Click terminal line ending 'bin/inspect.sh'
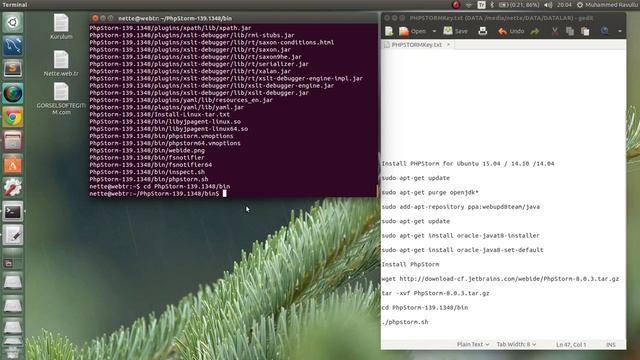 point(147,172)
